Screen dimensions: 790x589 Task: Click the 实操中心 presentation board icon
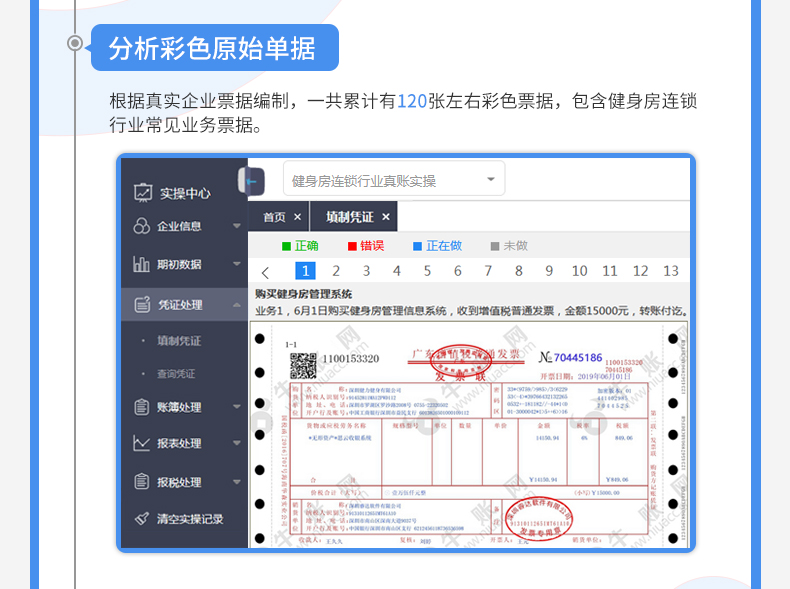tap(143, 192)
